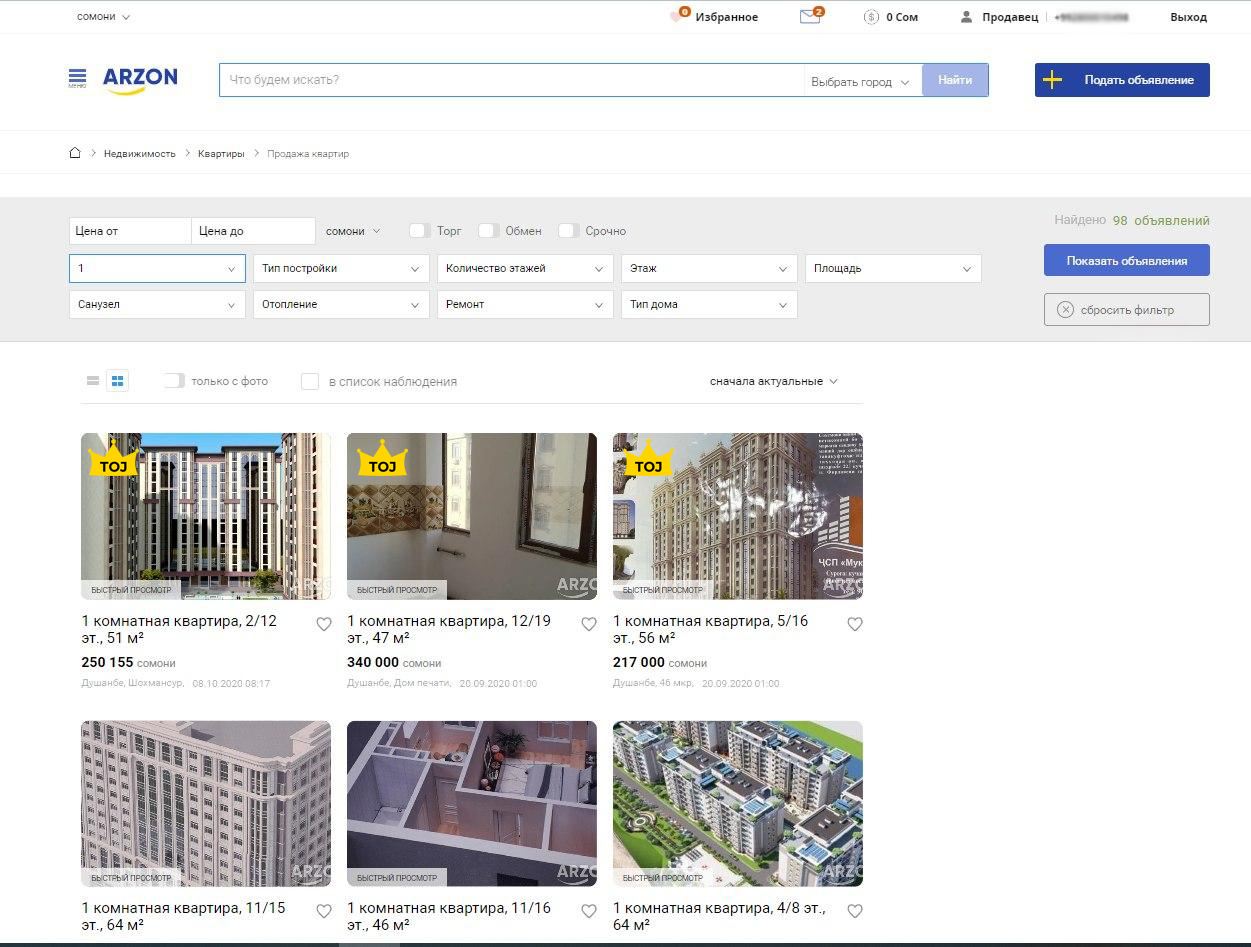Switch to grid view layout icon
Viewport: 1251px width, 947px height.
point(117,381)
